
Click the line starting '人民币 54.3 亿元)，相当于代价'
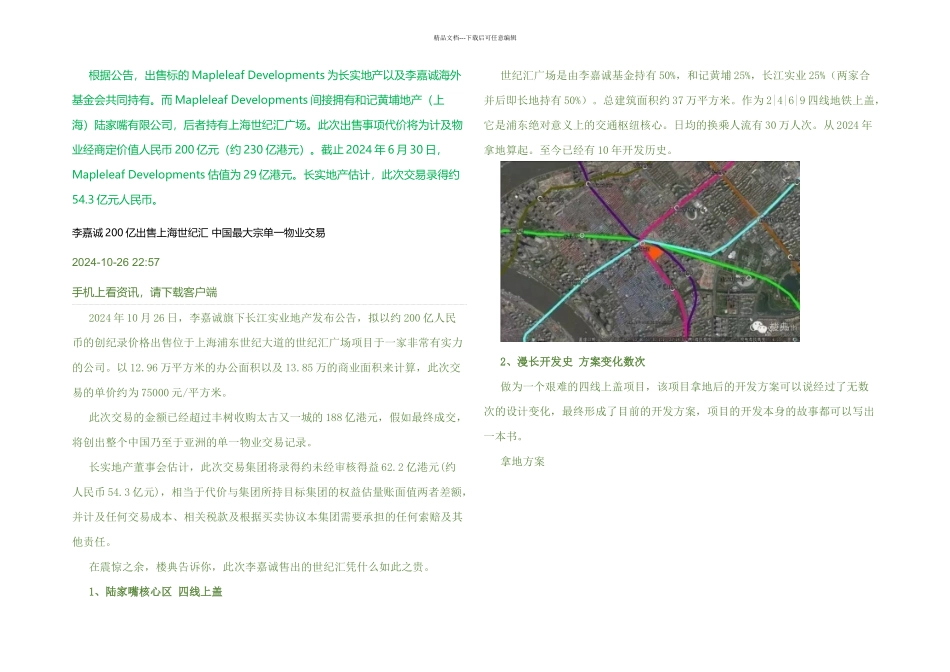269,492
